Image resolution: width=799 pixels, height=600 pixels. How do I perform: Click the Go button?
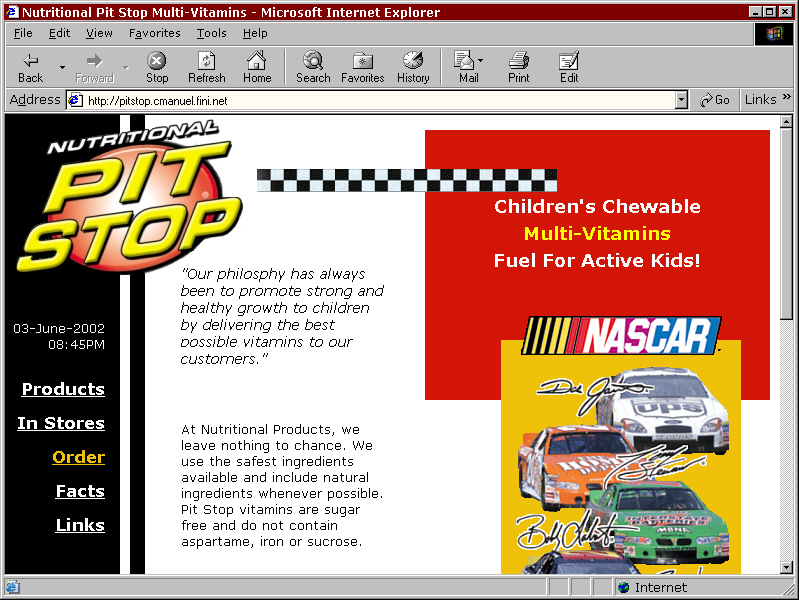pos(714,100)
